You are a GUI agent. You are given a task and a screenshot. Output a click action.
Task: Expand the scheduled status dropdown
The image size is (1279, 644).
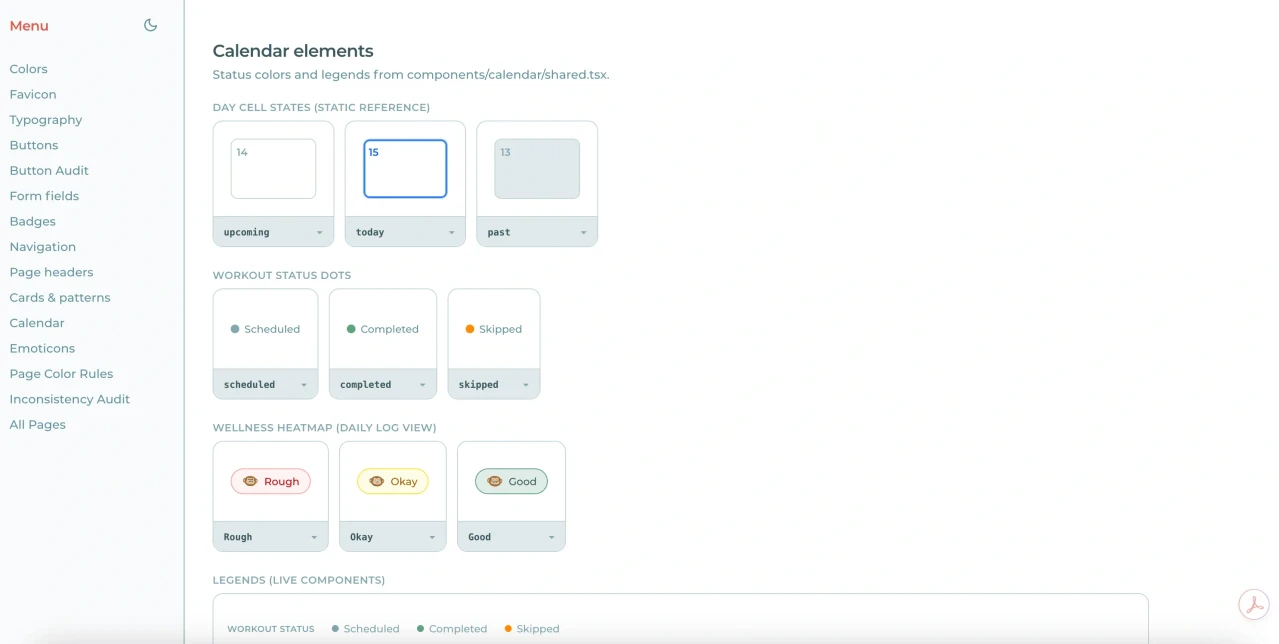(265, 384)
